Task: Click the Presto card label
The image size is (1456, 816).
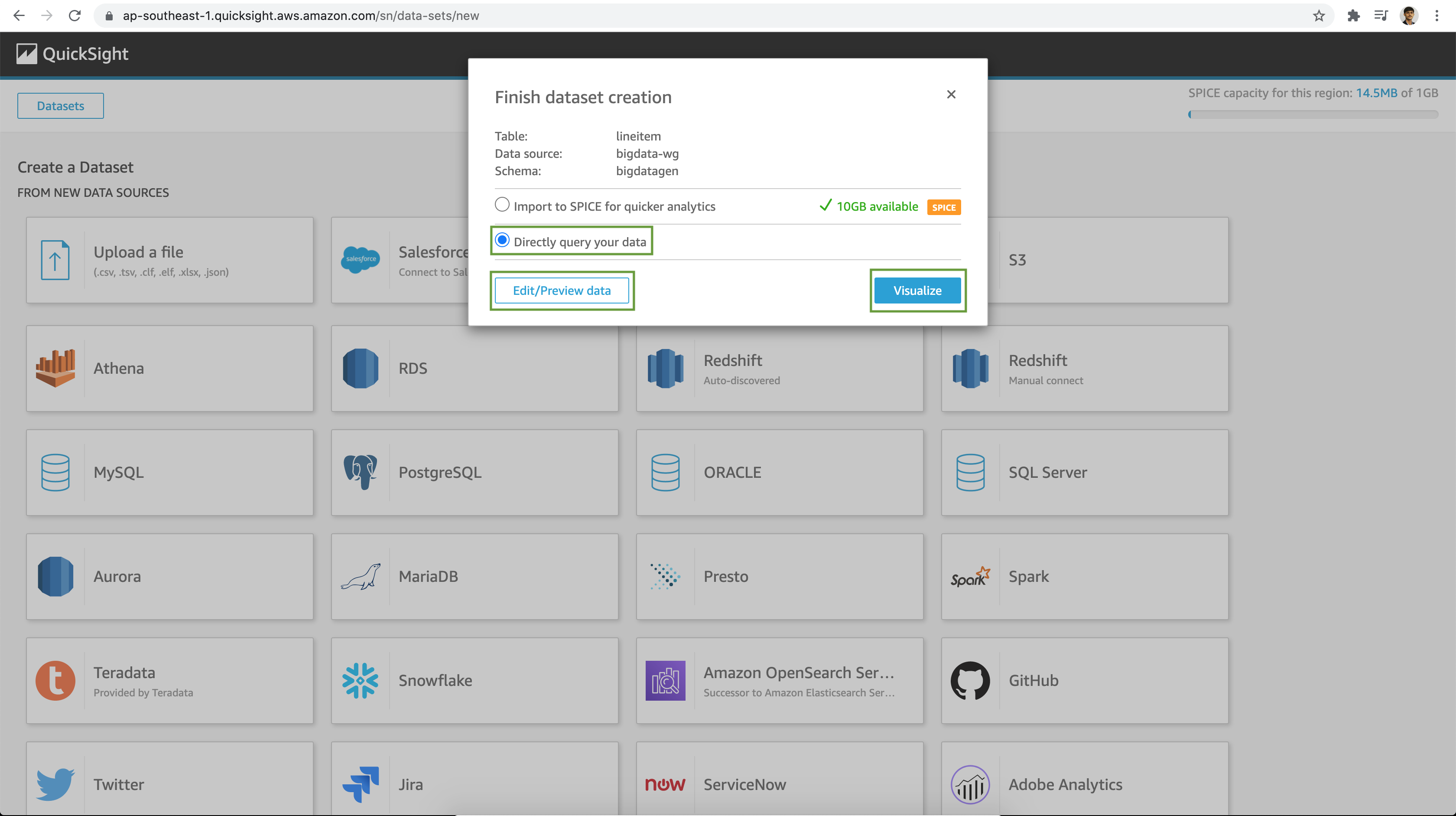Action: pyautogui.click(x=726, y=576)
